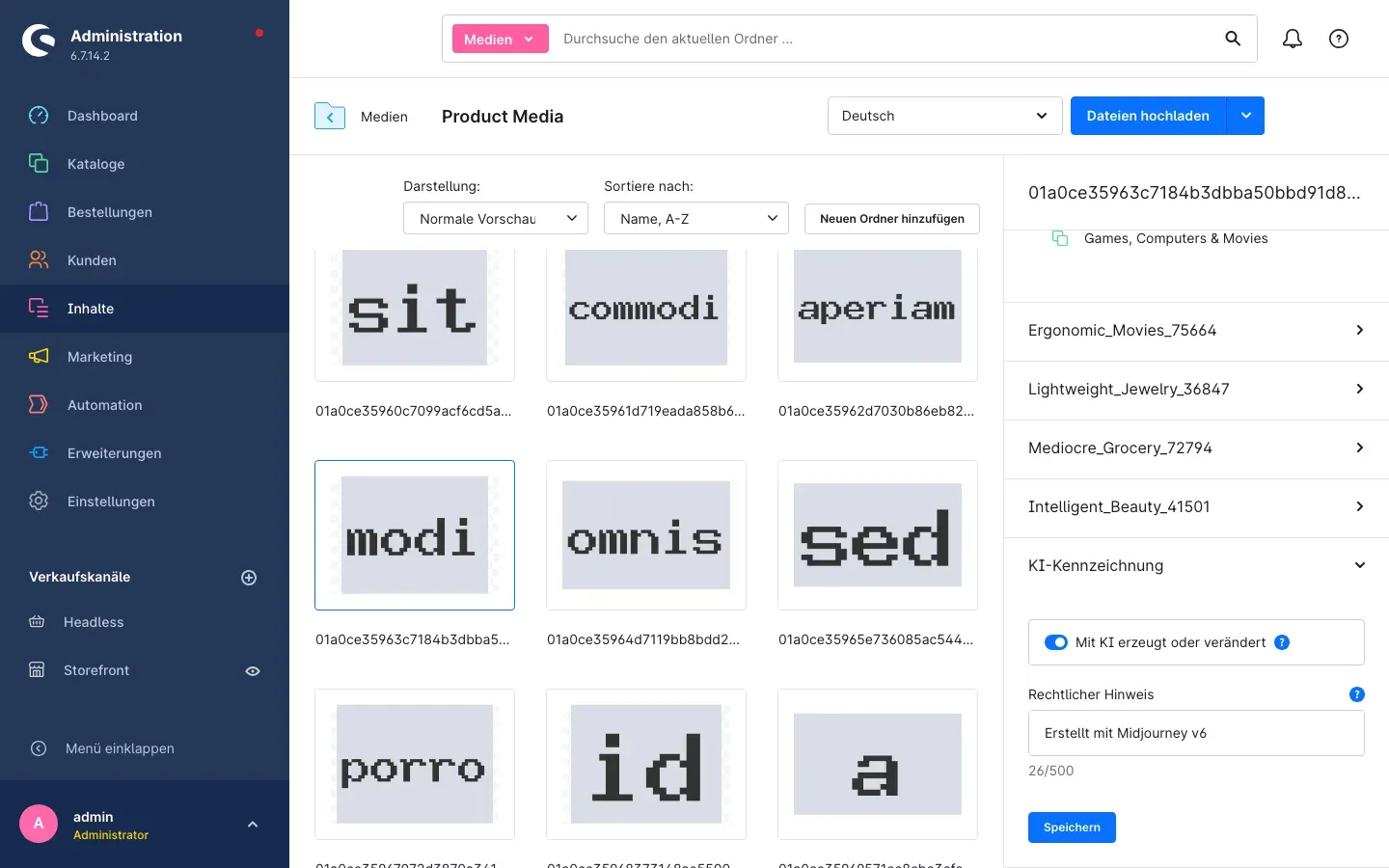Open the Dashboard sidebar icon
The height and width of the screenshot is (868, 1389).
tap(39, 116)
